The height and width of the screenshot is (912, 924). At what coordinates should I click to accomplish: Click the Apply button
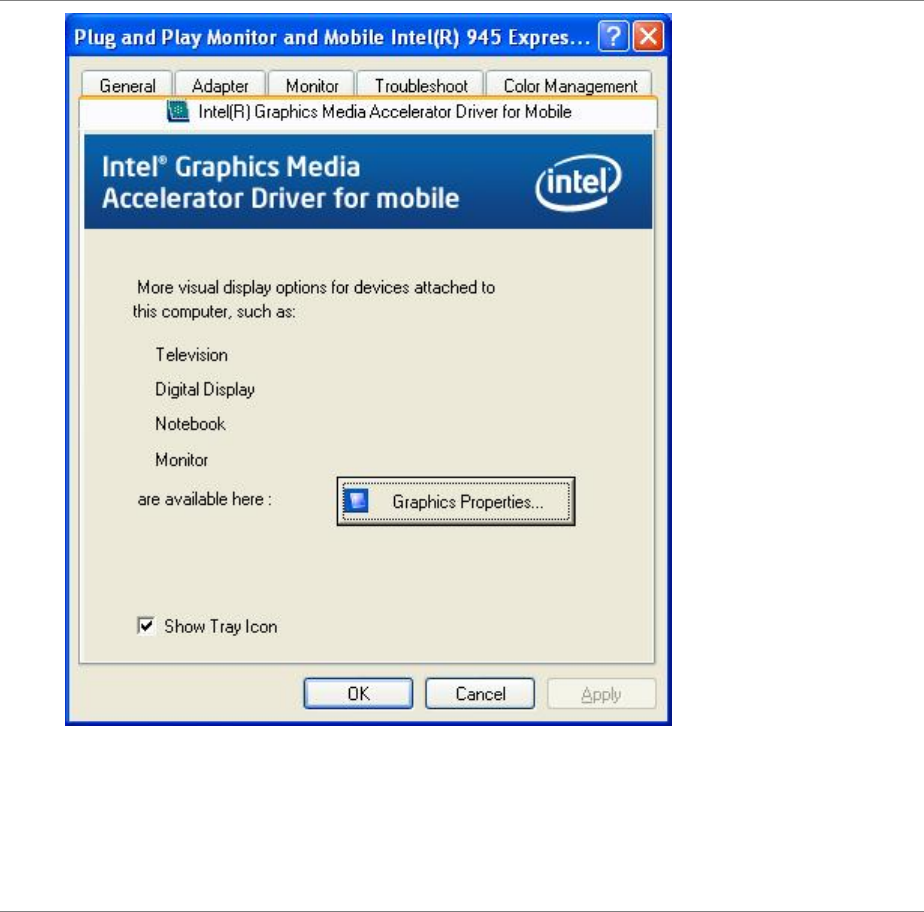click(x=601, y=694)
